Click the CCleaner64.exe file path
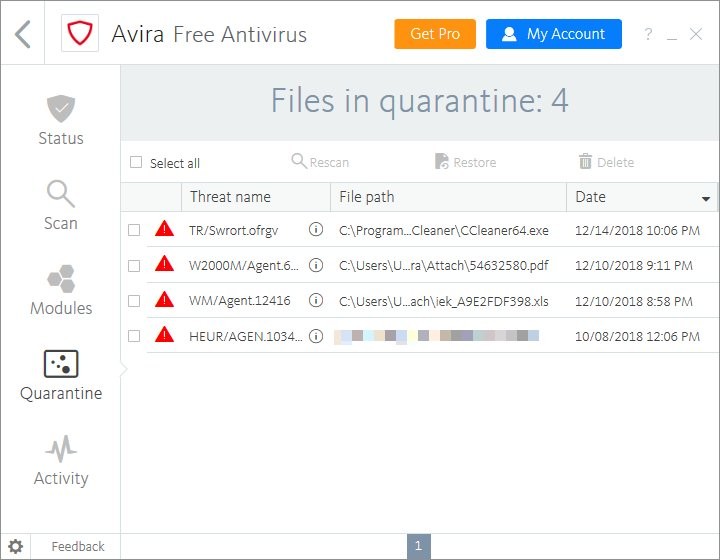 [444, 230]
